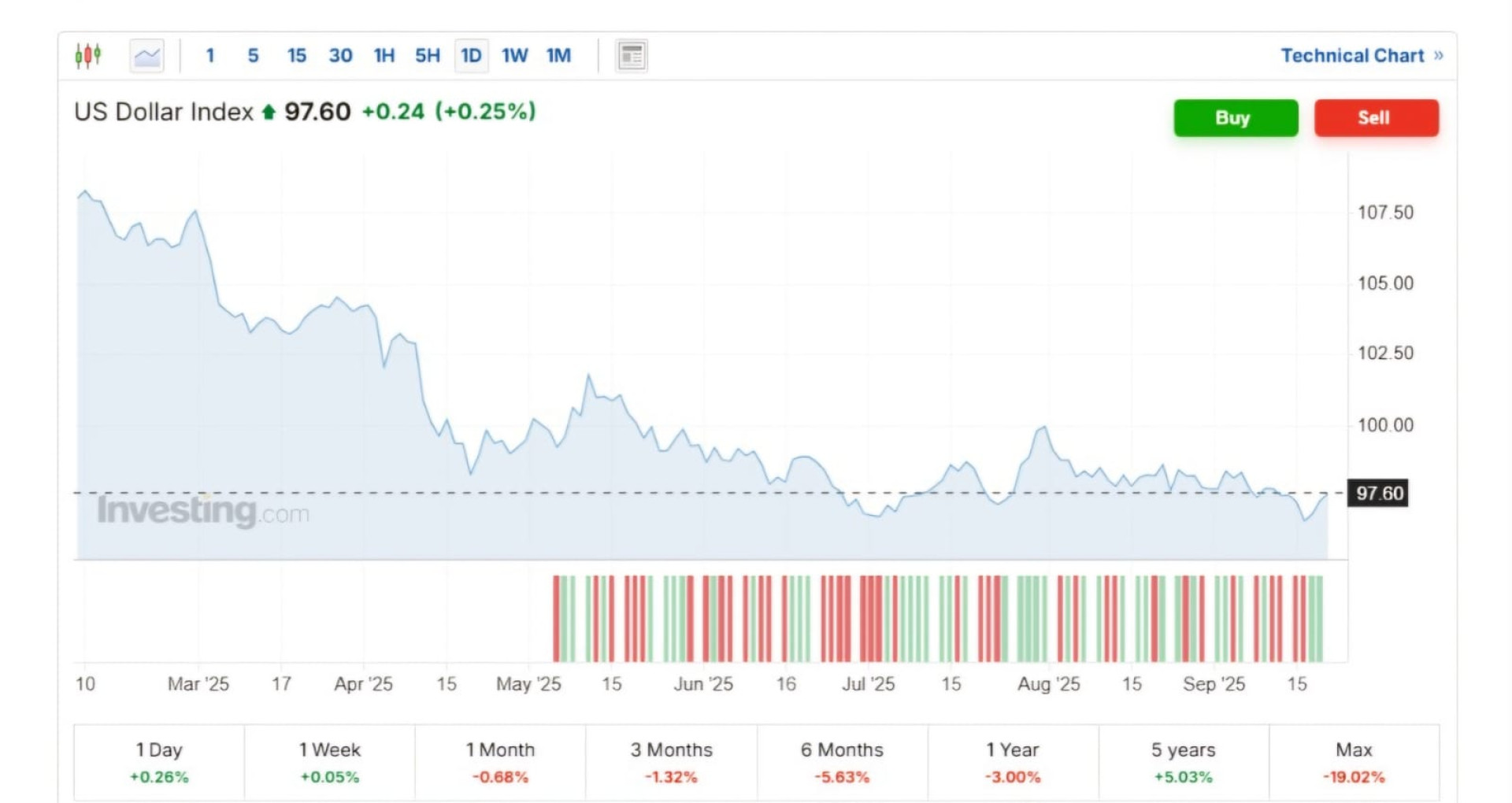Switch to 1H interval

coord(384,56)
